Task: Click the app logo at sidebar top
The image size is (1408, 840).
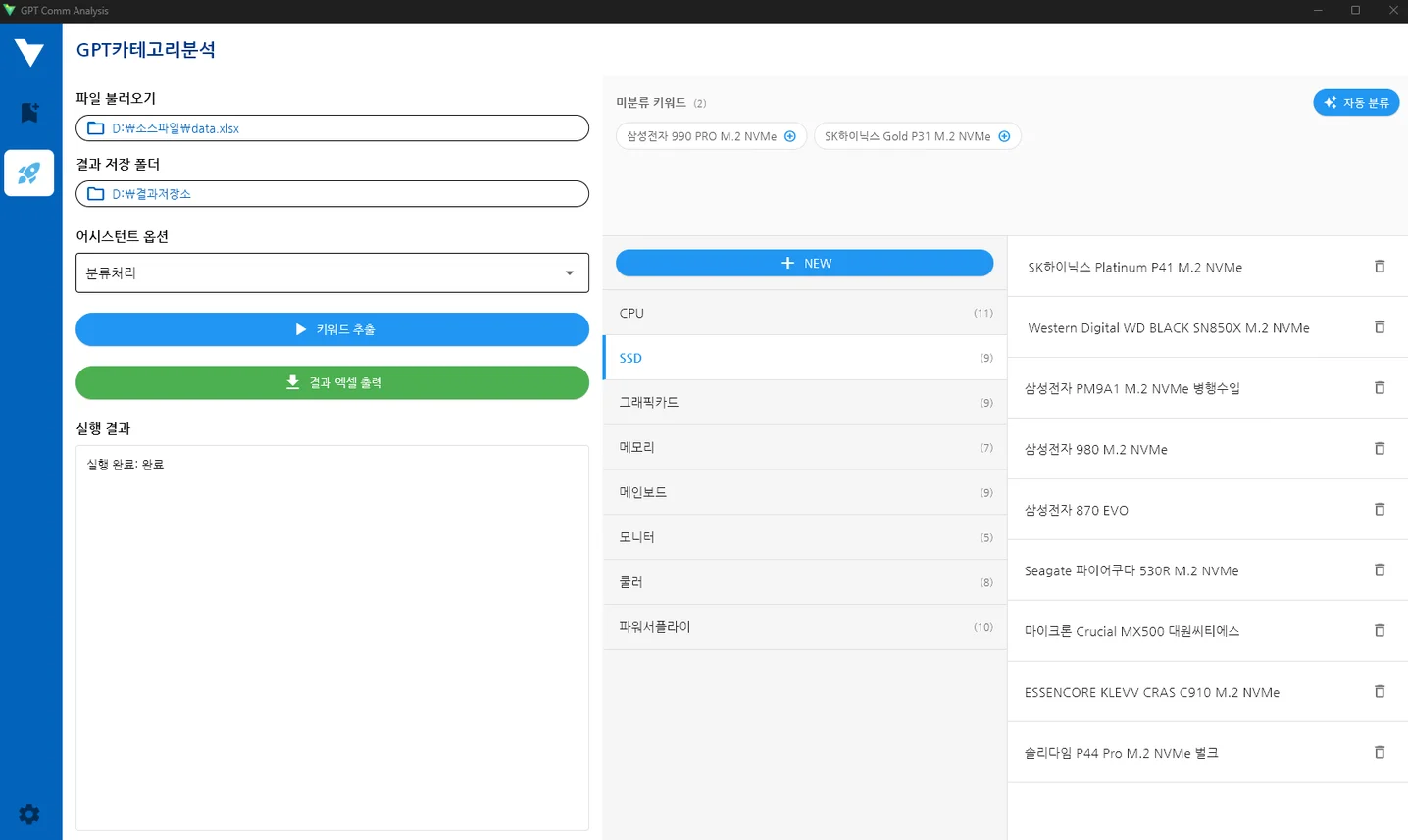Action: (x=28, y=52)
